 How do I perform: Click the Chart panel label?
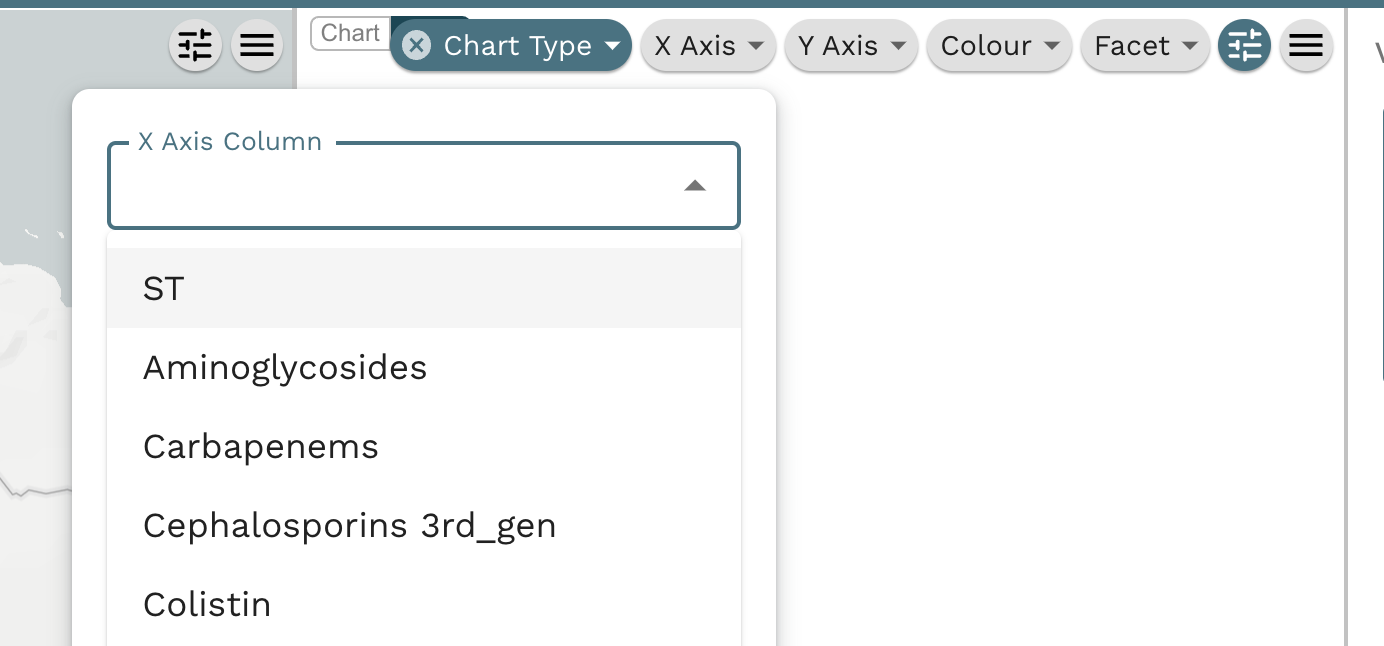350,33
